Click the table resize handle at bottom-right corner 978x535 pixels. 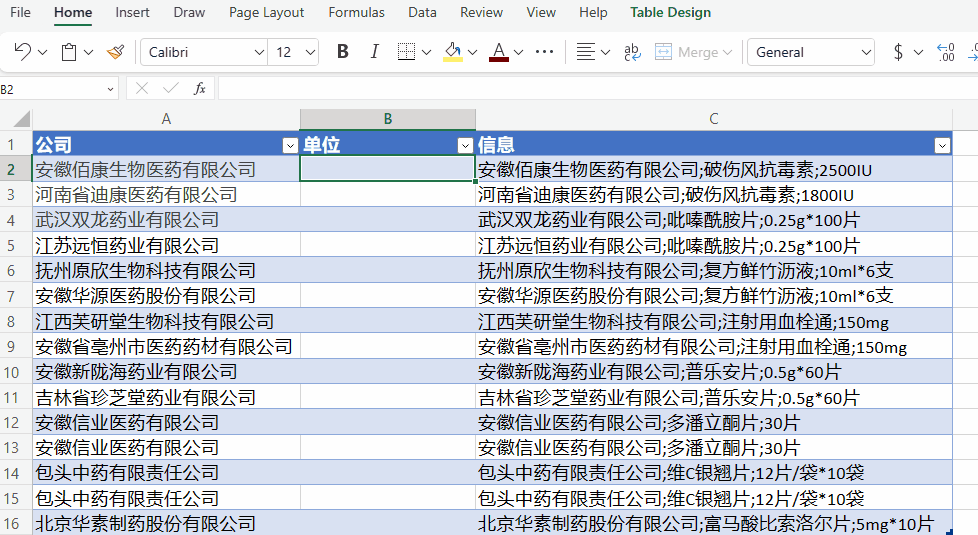949,532
